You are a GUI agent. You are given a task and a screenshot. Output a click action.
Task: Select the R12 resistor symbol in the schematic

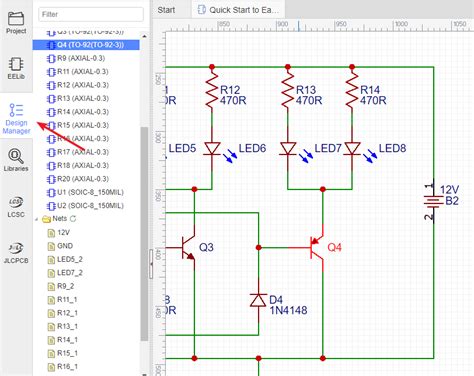[212, 89]
